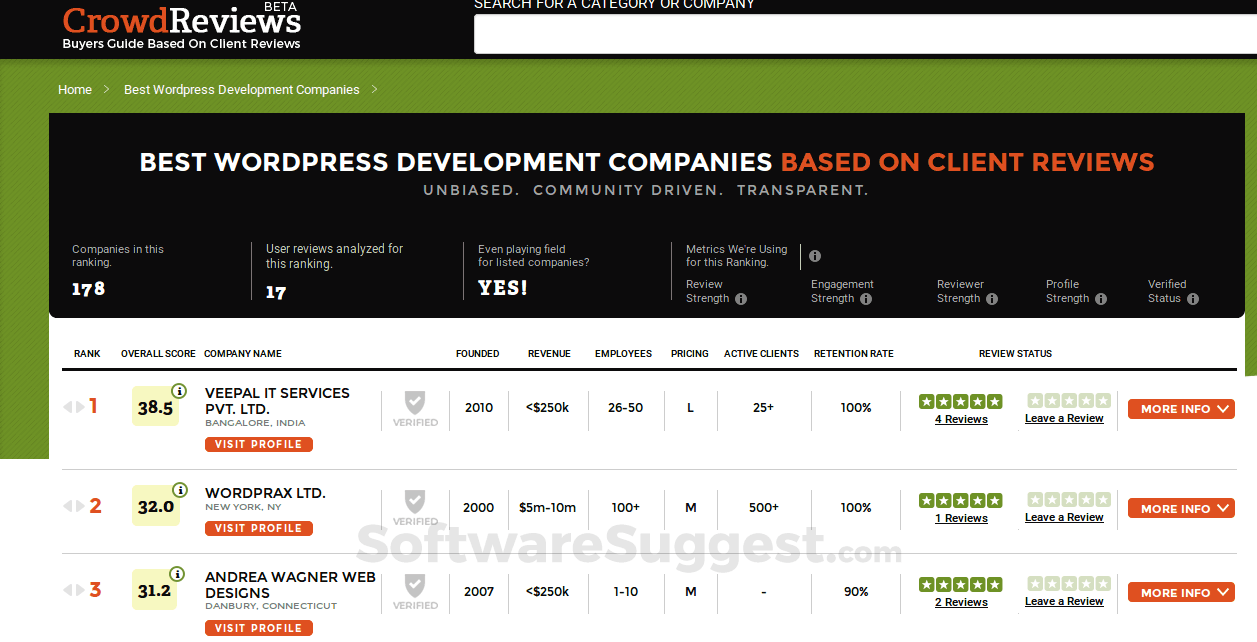Viewport: 1257px width, 642px height.
Task: Open the info icon beside Reviewer Strength
Action: tap(991, 298)
